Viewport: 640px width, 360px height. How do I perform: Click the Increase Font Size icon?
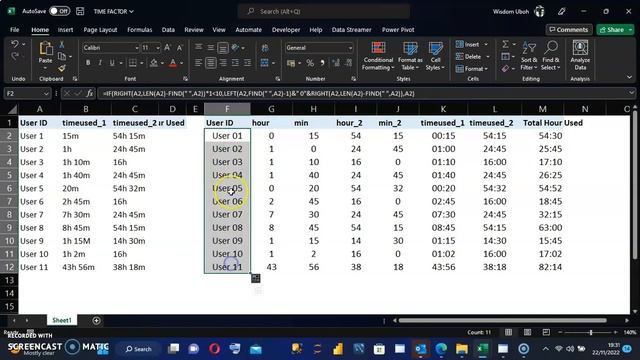[x=167, y=48]
